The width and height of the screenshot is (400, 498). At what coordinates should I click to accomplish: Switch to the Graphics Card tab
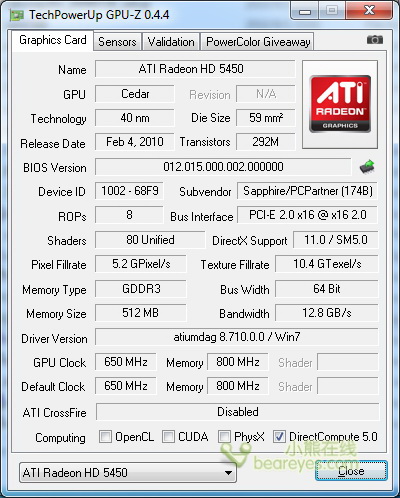[53, 40]
